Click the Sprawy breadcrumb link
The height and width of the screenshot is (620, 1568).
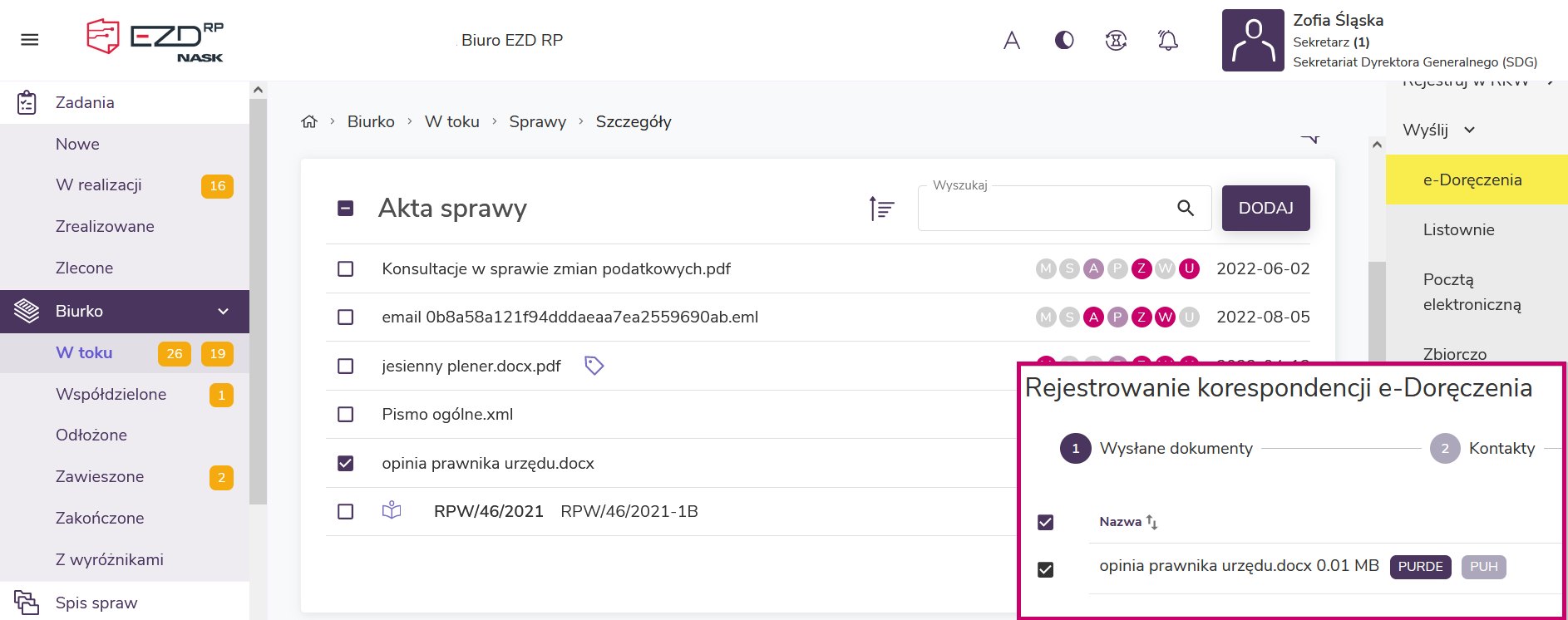(537, 122)
